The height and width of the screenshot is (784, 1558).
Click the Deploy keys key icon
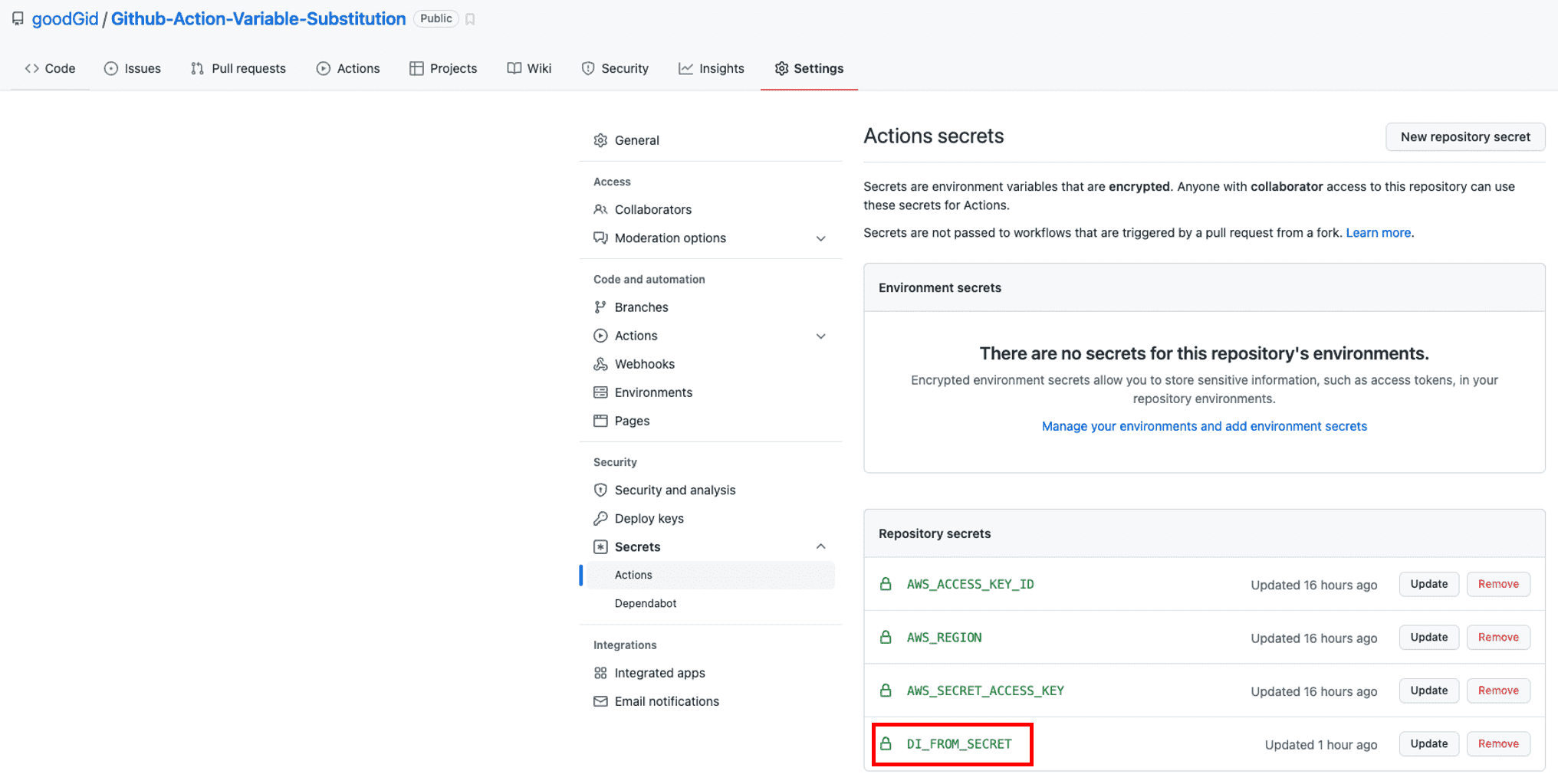click(x=600, y=519)
